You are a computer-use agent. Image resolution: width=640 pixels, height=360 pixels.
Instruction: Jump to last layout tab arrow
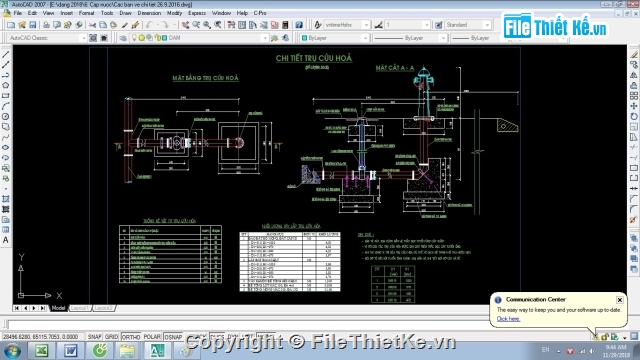42,308
